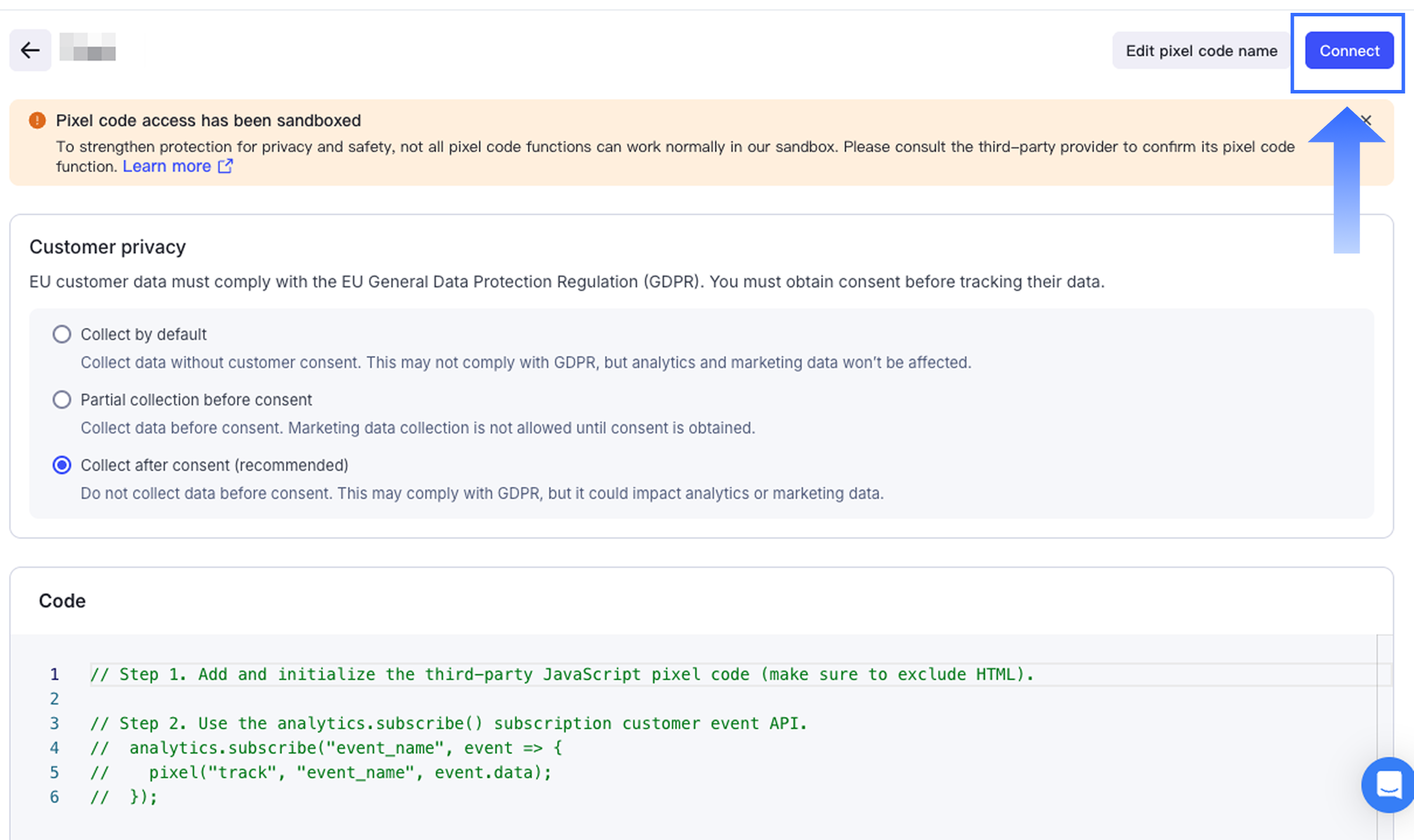Screen dimensions: 1414x840
Task: Open the live chat support bubble
Action: point(1389,785)
